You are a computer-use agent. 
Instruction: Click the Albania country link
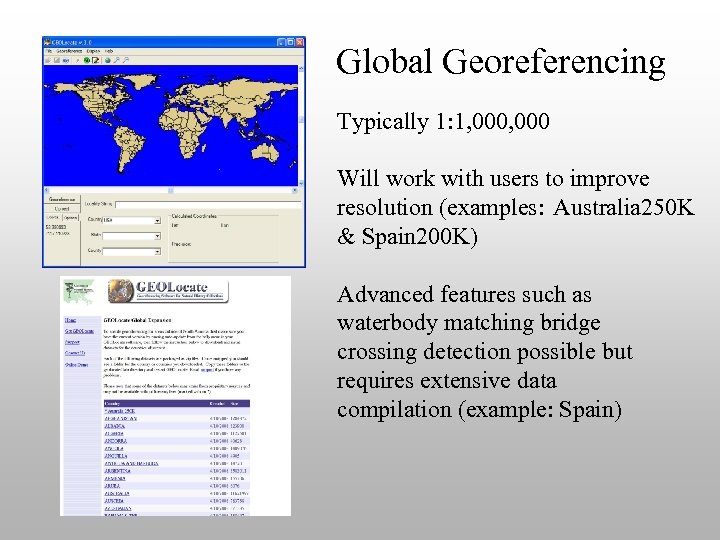point(114,426)
